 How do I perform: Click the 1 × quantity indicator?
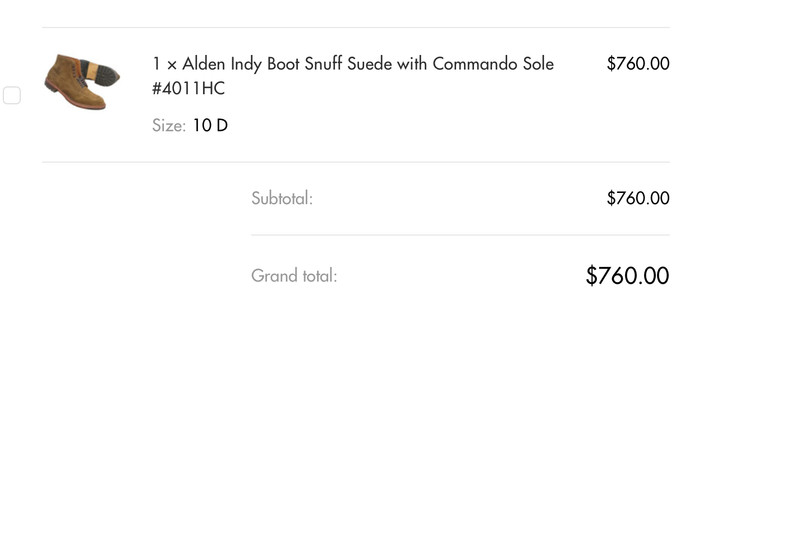point(164,64)
